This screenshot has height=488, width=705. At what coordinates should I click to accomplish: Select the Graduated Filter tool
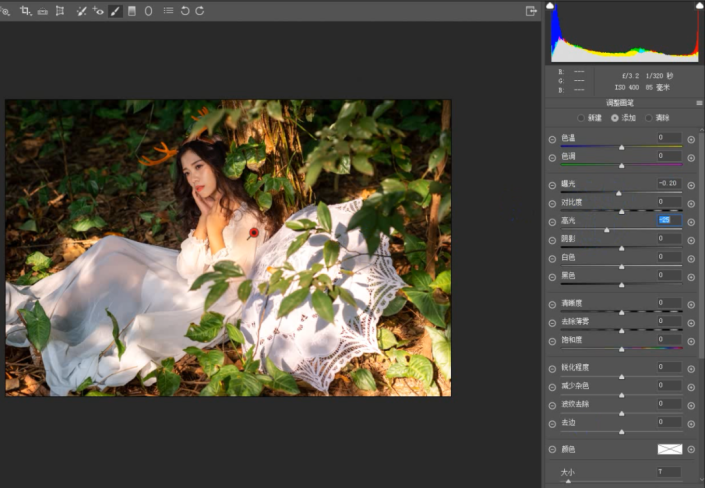[x=132, y=10]
